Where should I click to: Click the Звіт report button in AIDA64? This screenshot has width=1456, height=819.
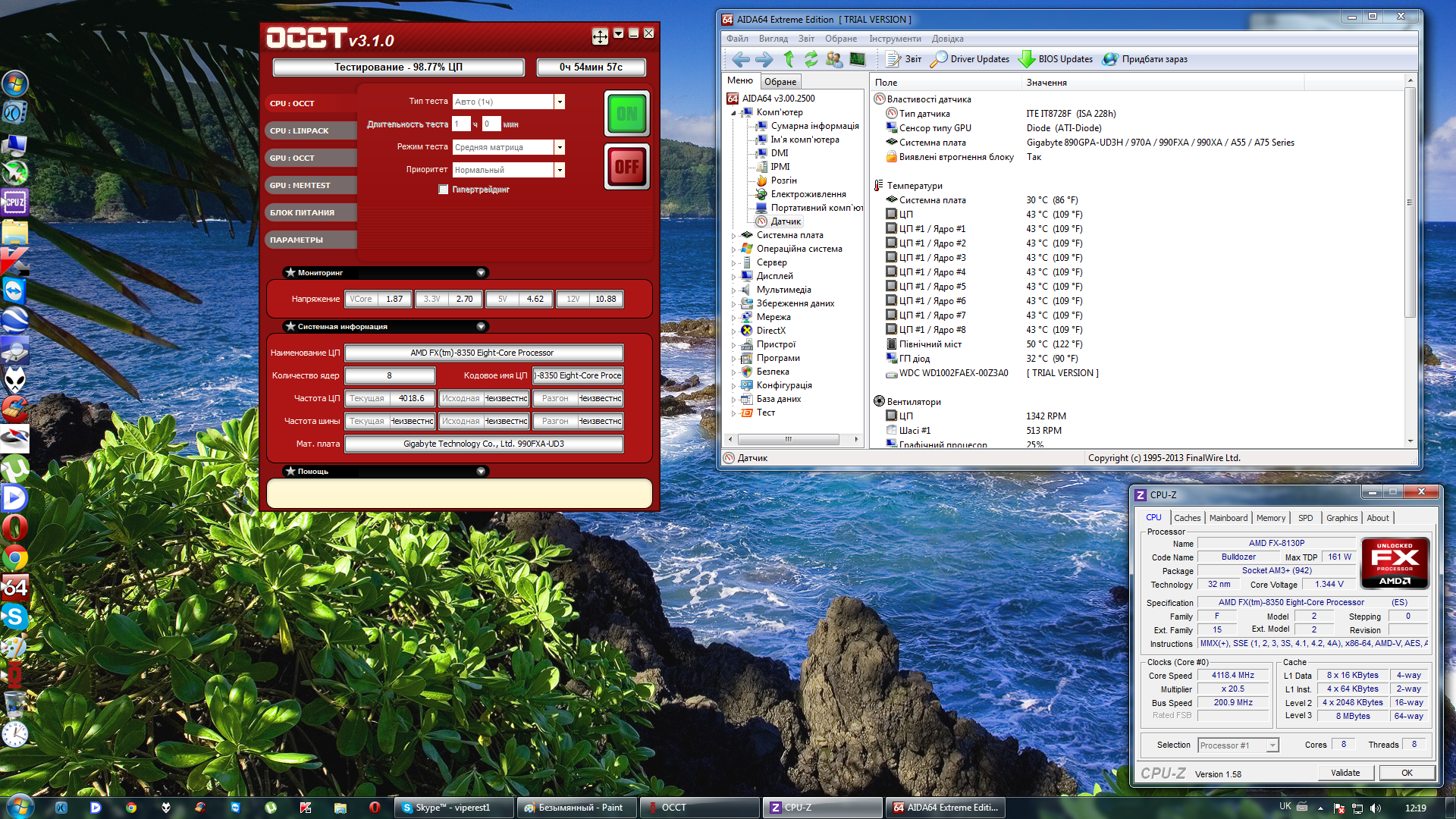pyautogui.click(x=904, y=59)
